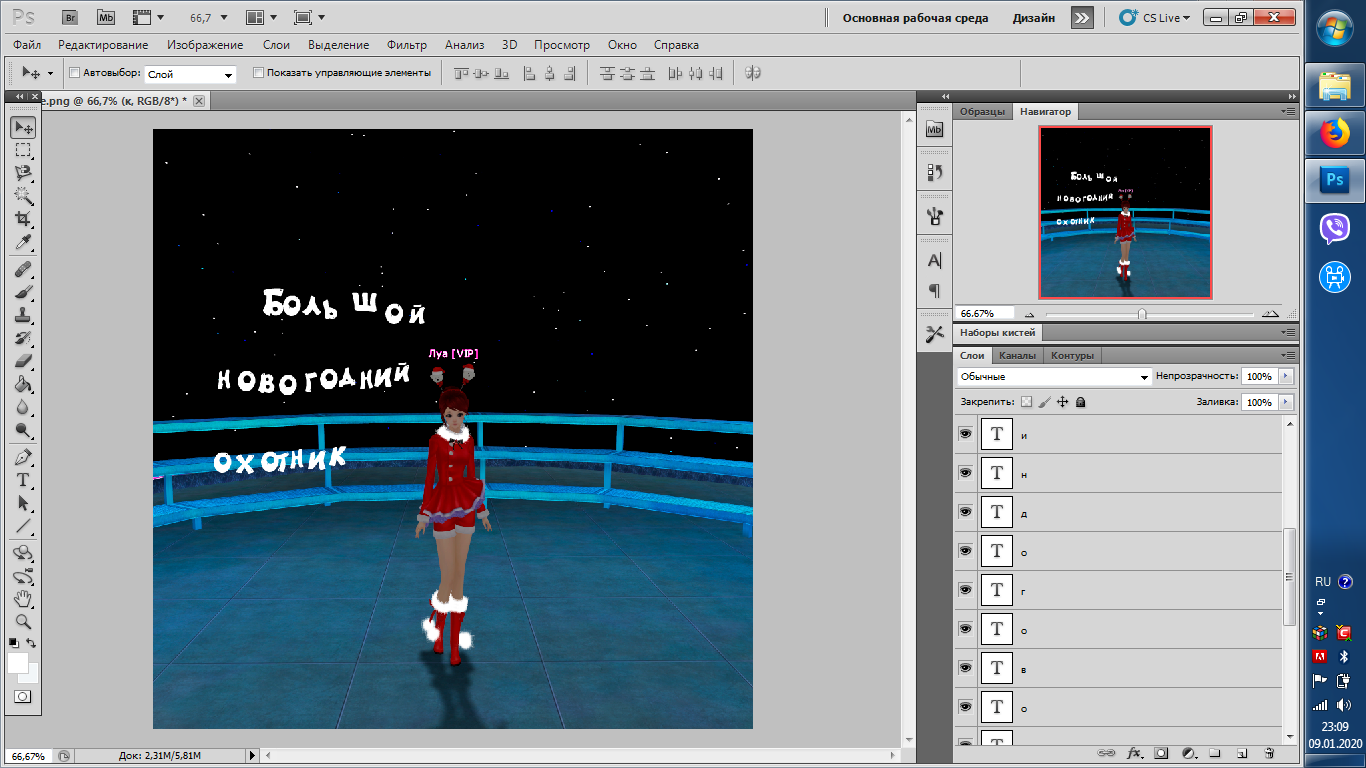The width and height of the screenshot is (1366, 768).
Task: Hide the layer named д
Action: pyautogui.click(x=965, y=511)
